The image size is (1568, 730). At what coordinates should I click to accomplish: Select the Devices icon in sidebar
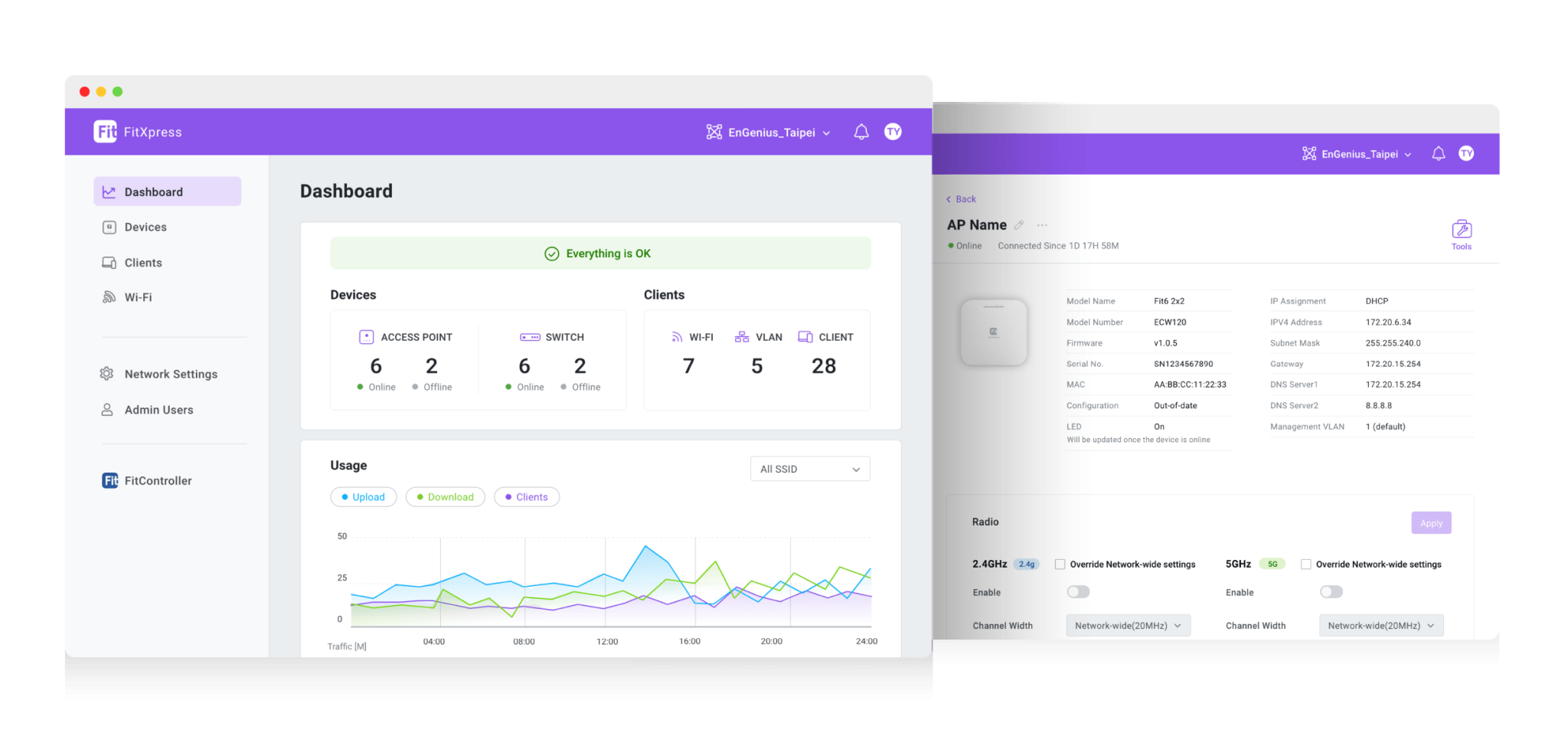109,227
